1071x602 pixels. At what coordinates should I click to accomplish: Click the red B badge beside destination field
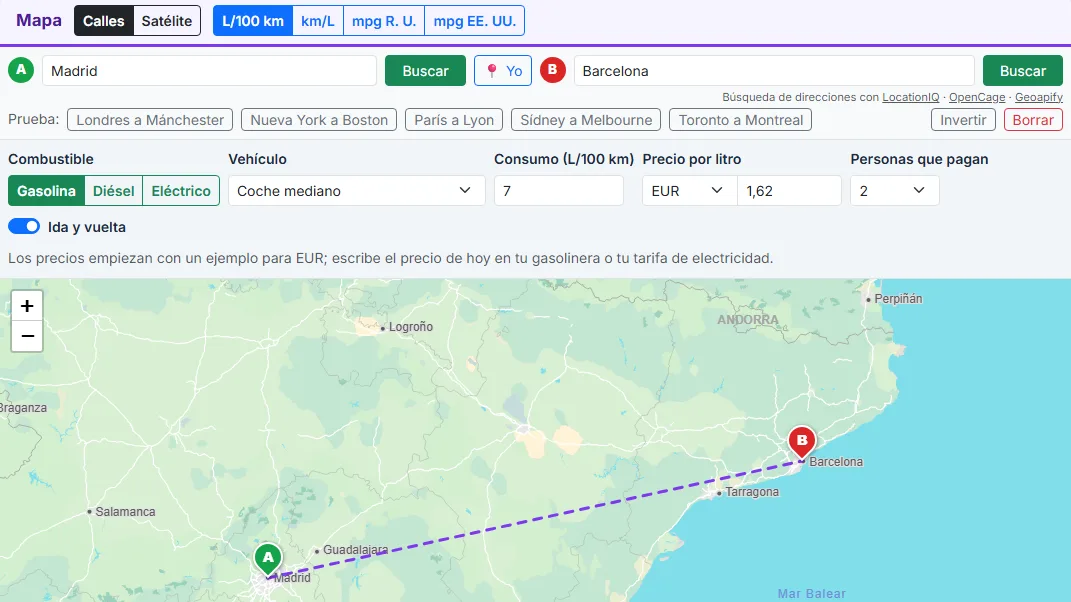[x=553, y=70]
